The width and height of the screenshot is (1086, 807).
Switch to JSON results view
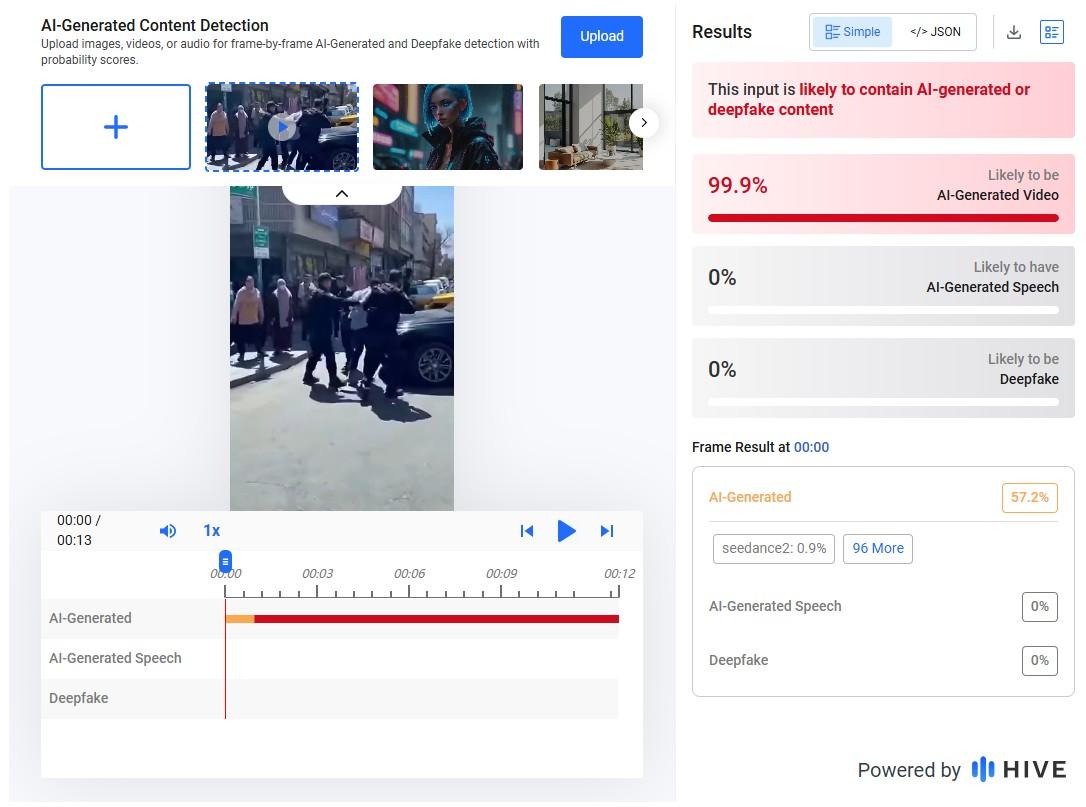click(x=935, y=32)
